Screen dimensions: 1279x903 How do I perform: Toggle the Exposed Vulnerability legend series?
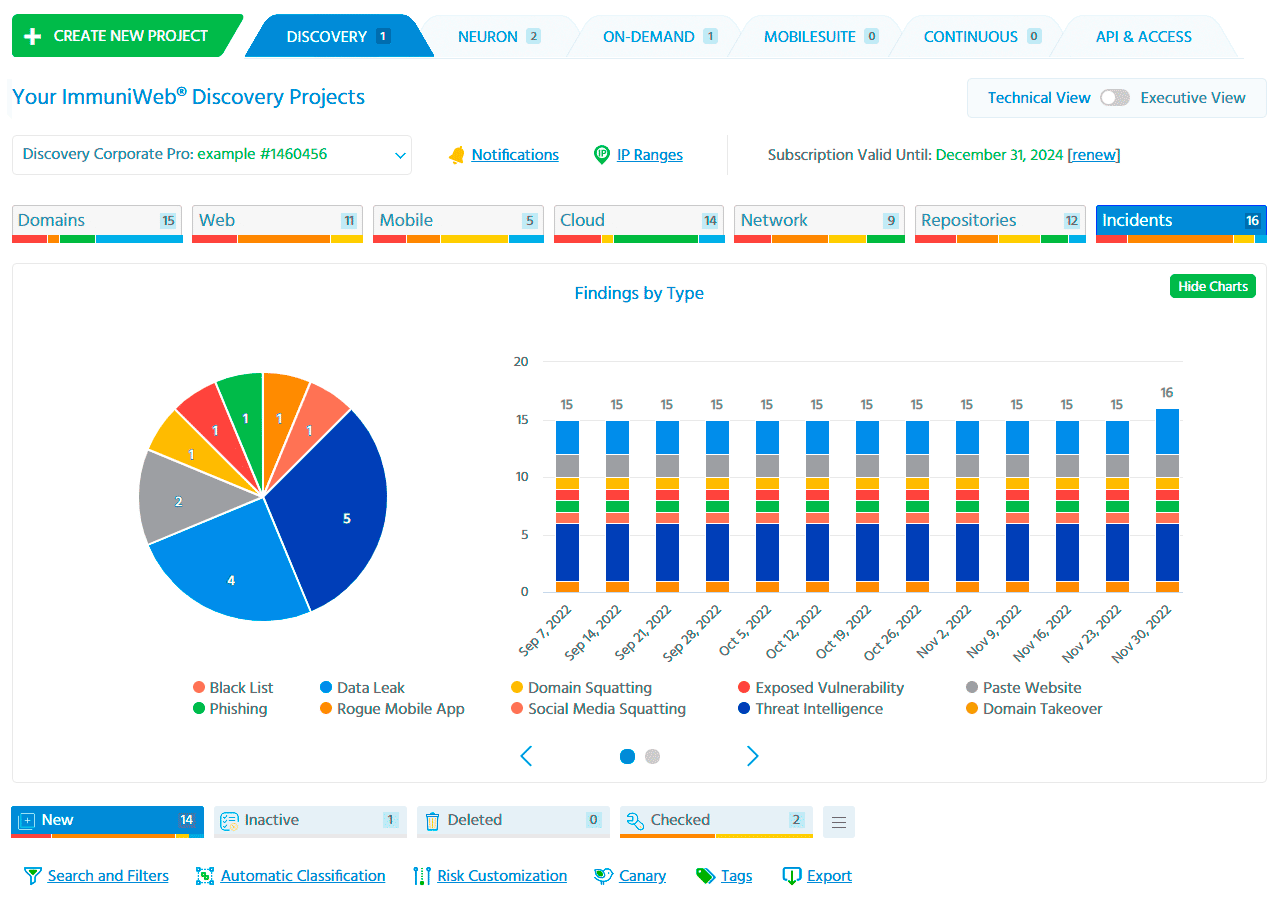point(821,688)
